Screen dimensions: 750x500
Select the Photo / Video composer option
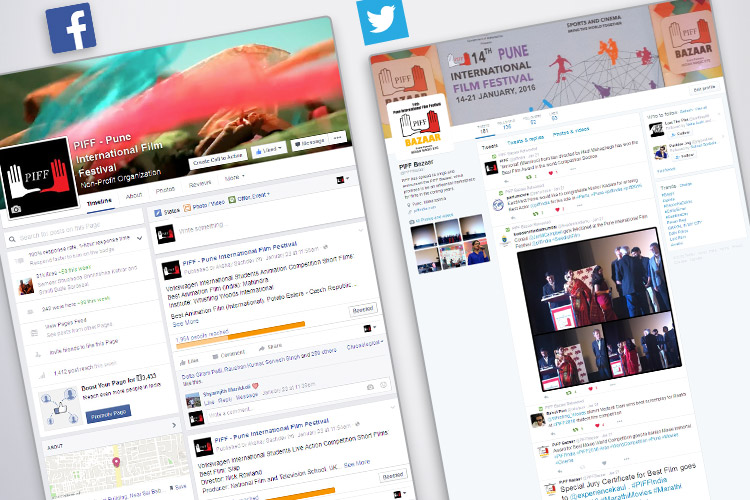pos(204,206)
